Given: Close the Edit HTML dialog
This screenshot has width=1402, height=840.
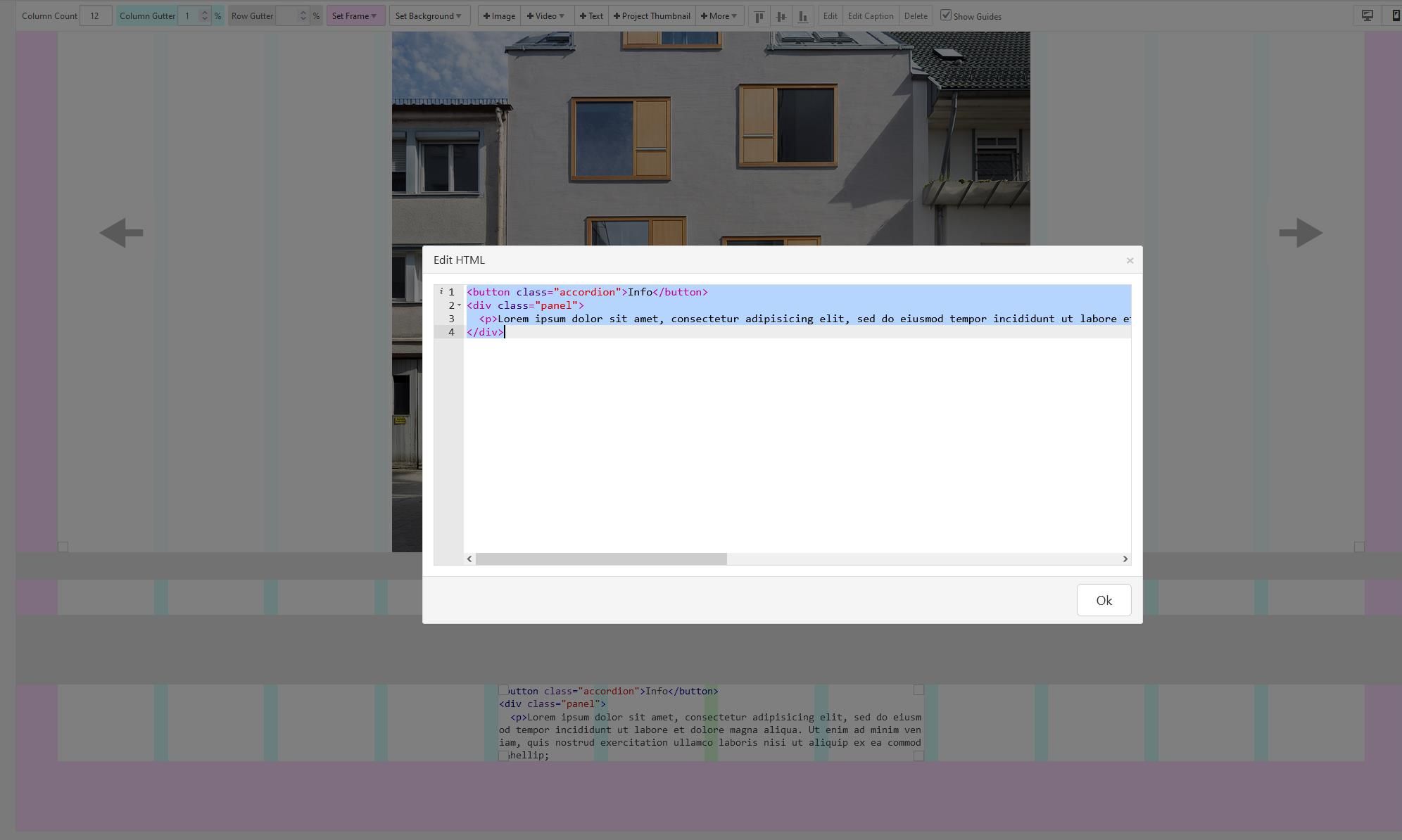Looking at the screenshot, I should pyautogui.click(x=1130, y=261).
